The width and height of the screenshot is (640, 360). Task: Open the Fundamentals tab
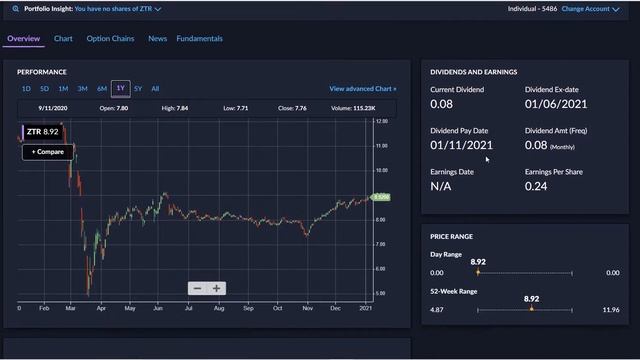(x=200, y=39)
